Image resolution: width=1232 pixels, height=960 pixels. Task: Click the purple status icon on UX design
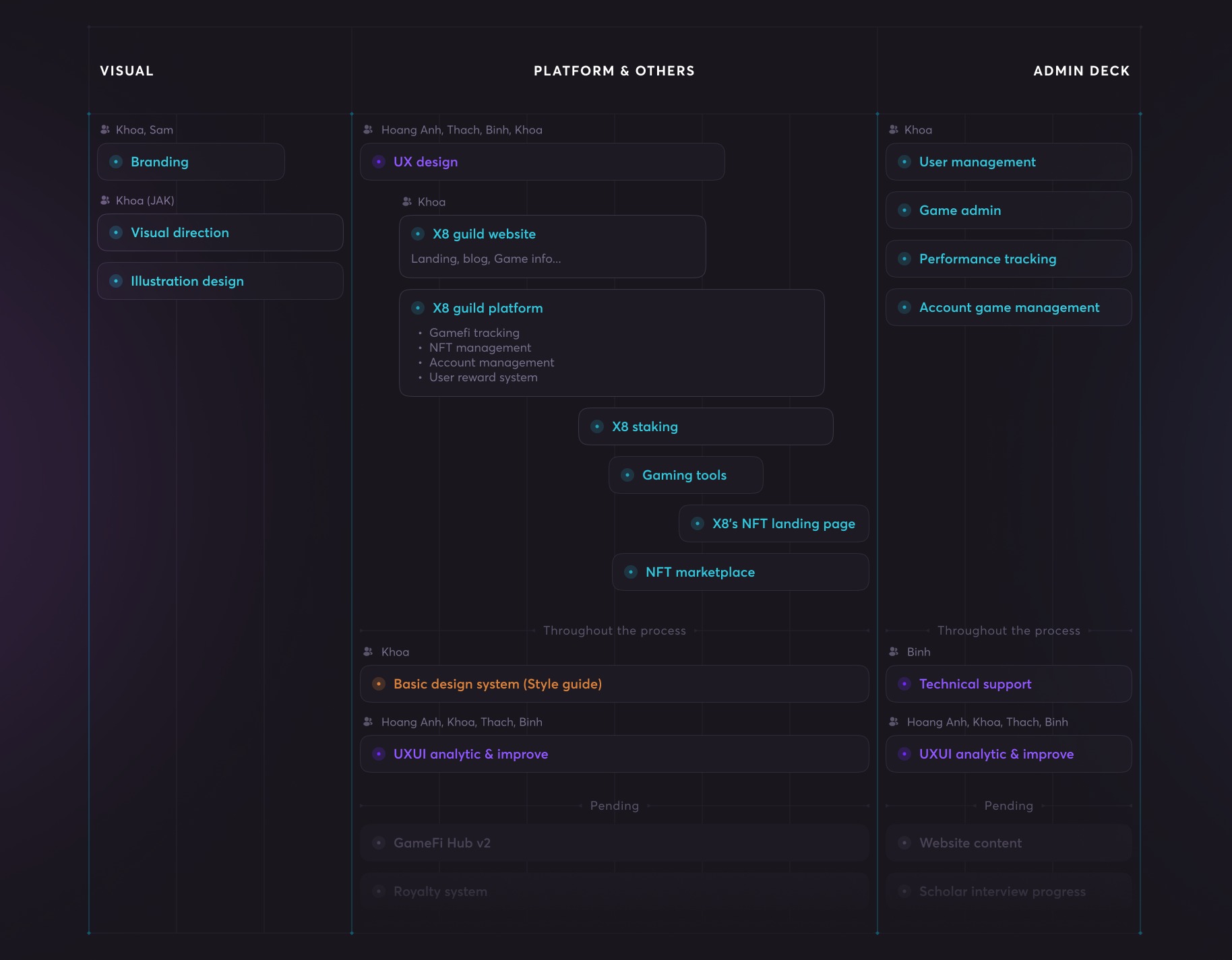tap(378, 162)
